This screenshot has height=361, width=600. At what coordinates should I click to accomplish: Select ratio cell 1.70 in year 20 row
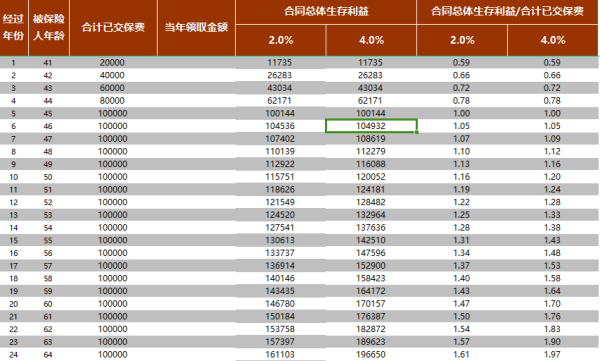pos(552,304)
